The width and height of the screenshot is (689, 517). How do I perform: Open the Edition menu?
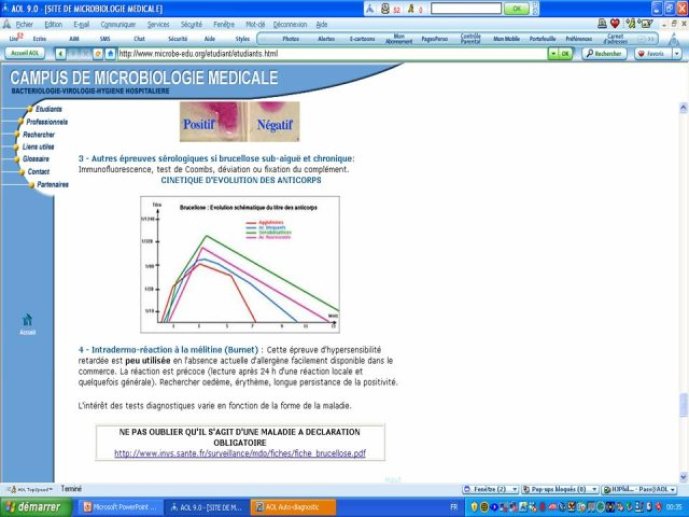(x=53, y=25)
